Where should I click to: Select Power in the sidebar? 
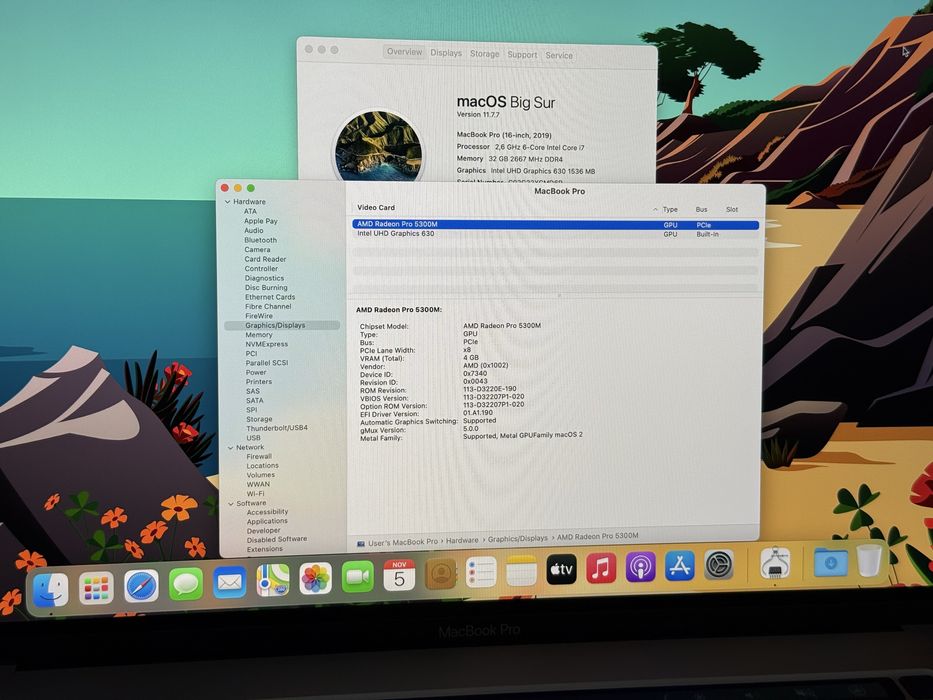point(256,373)
